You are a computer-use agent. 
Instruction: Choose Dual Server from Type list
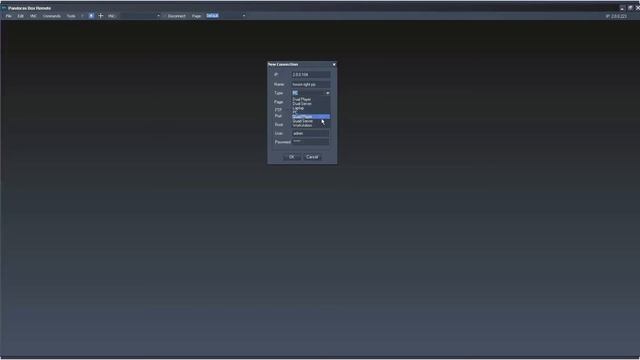311,104
